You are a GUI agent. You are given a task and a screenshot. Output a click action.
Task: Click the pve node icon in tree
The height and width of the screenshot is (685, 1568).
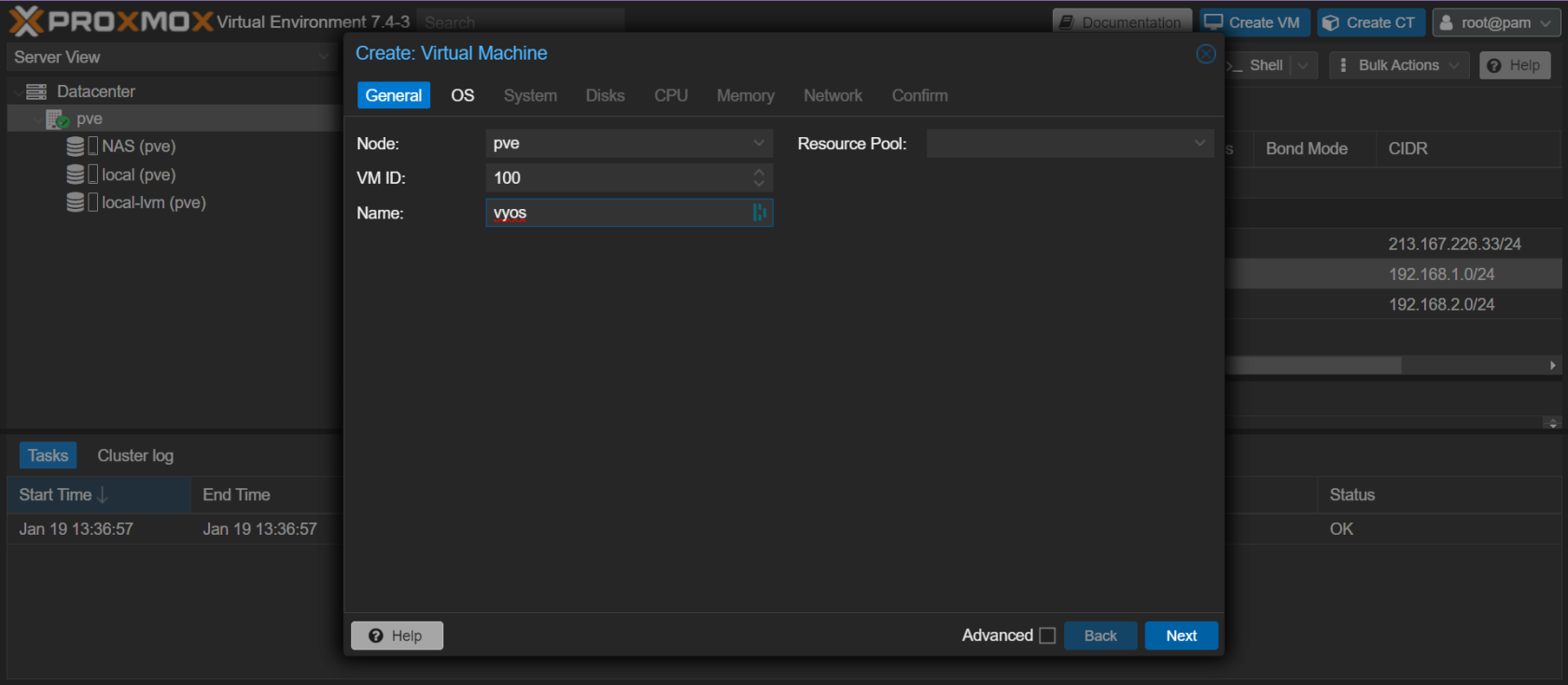click(57, 119)
